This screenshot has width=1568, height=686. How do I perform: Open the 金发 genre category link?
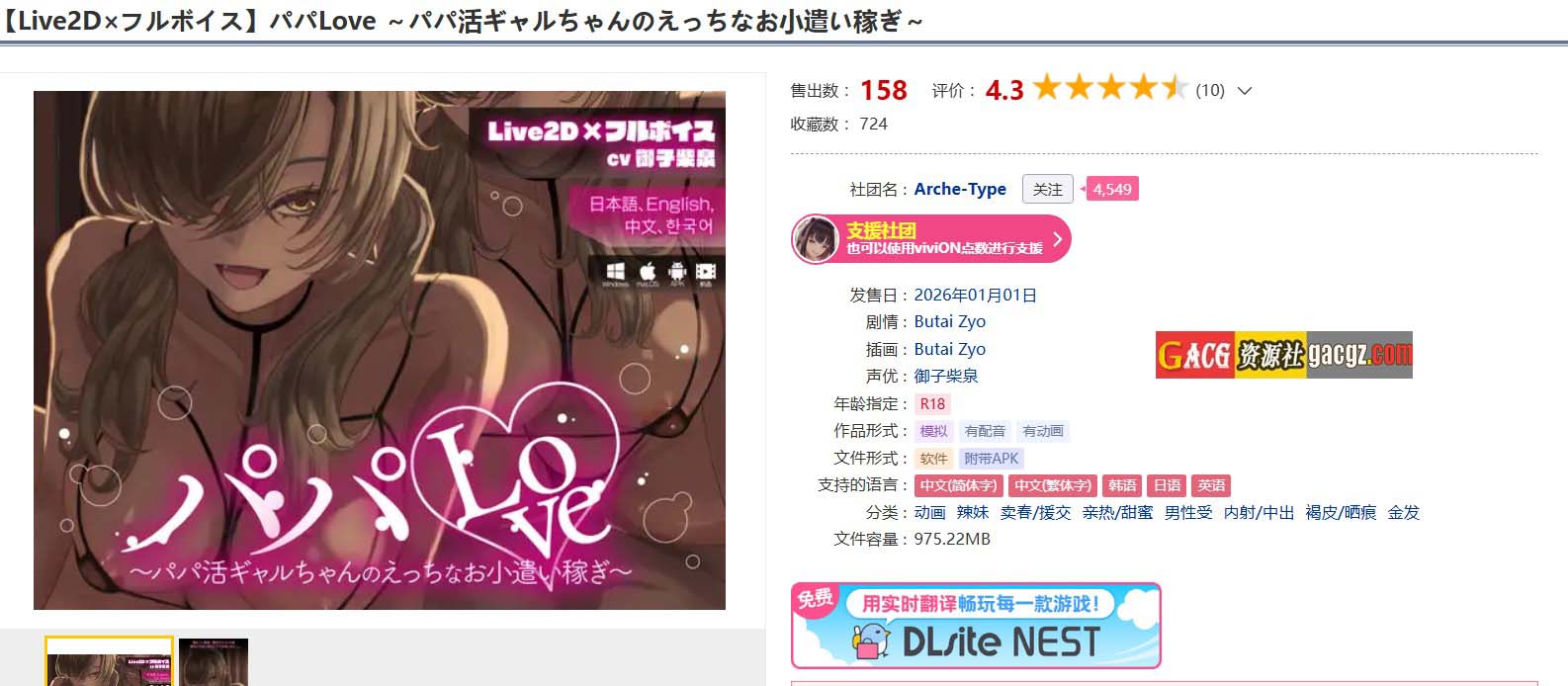(x=1404, y=512)
